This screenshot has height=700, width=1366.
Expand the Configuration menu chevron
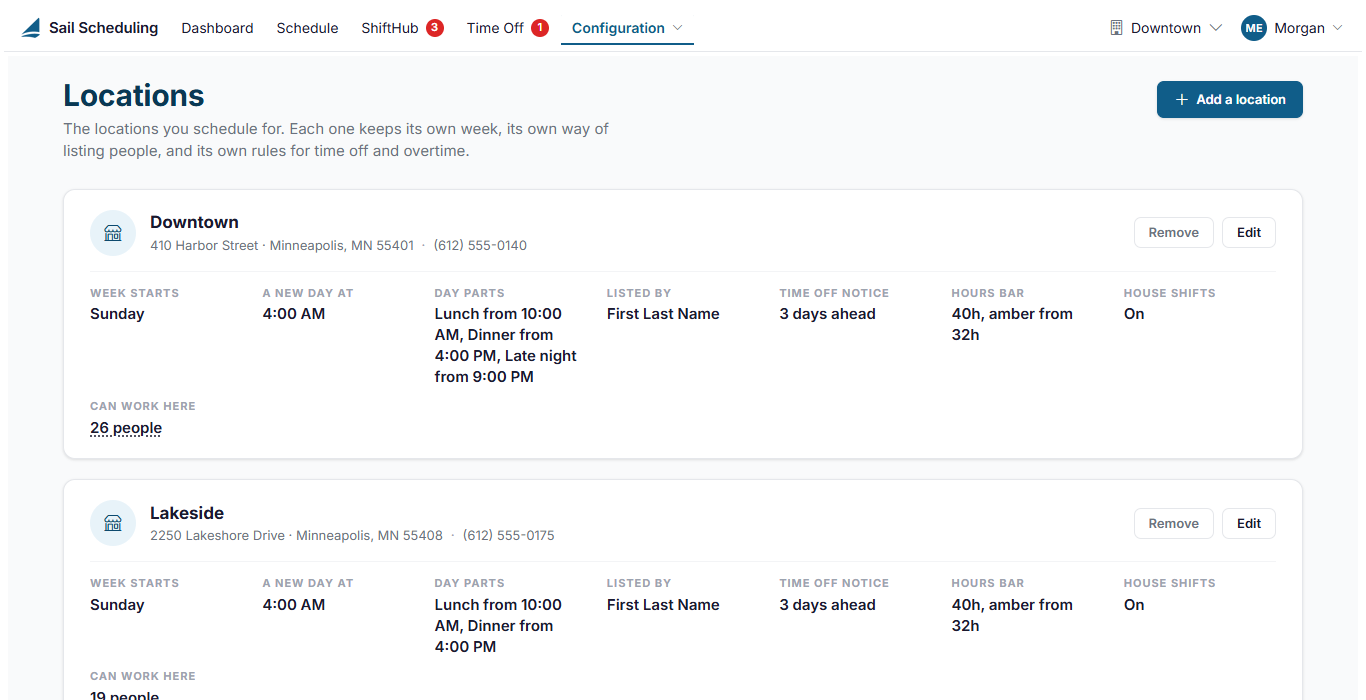point(678,28)
